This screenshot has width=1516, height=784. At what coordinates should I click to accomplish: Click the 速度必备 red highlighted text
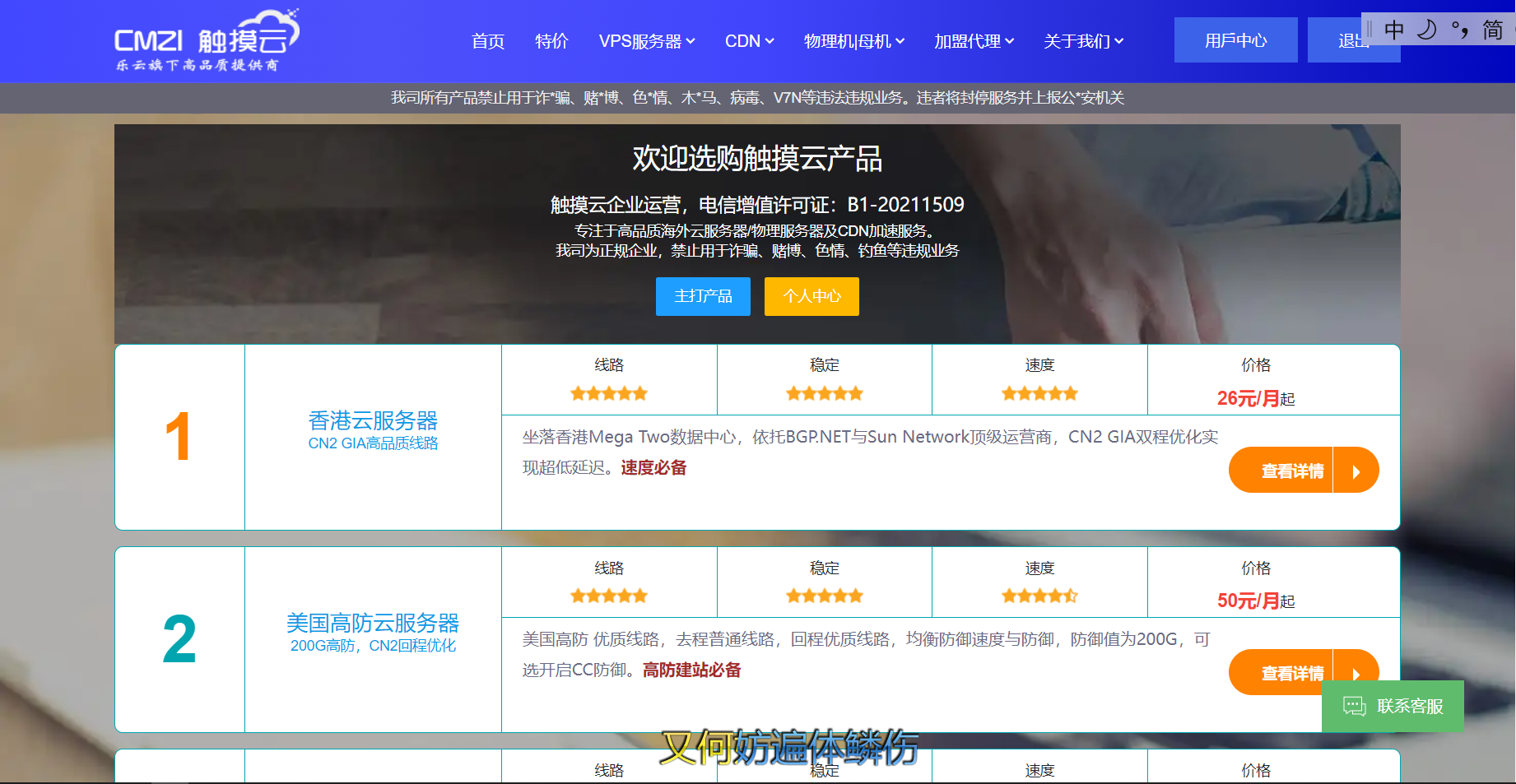[x=653, y=467]
